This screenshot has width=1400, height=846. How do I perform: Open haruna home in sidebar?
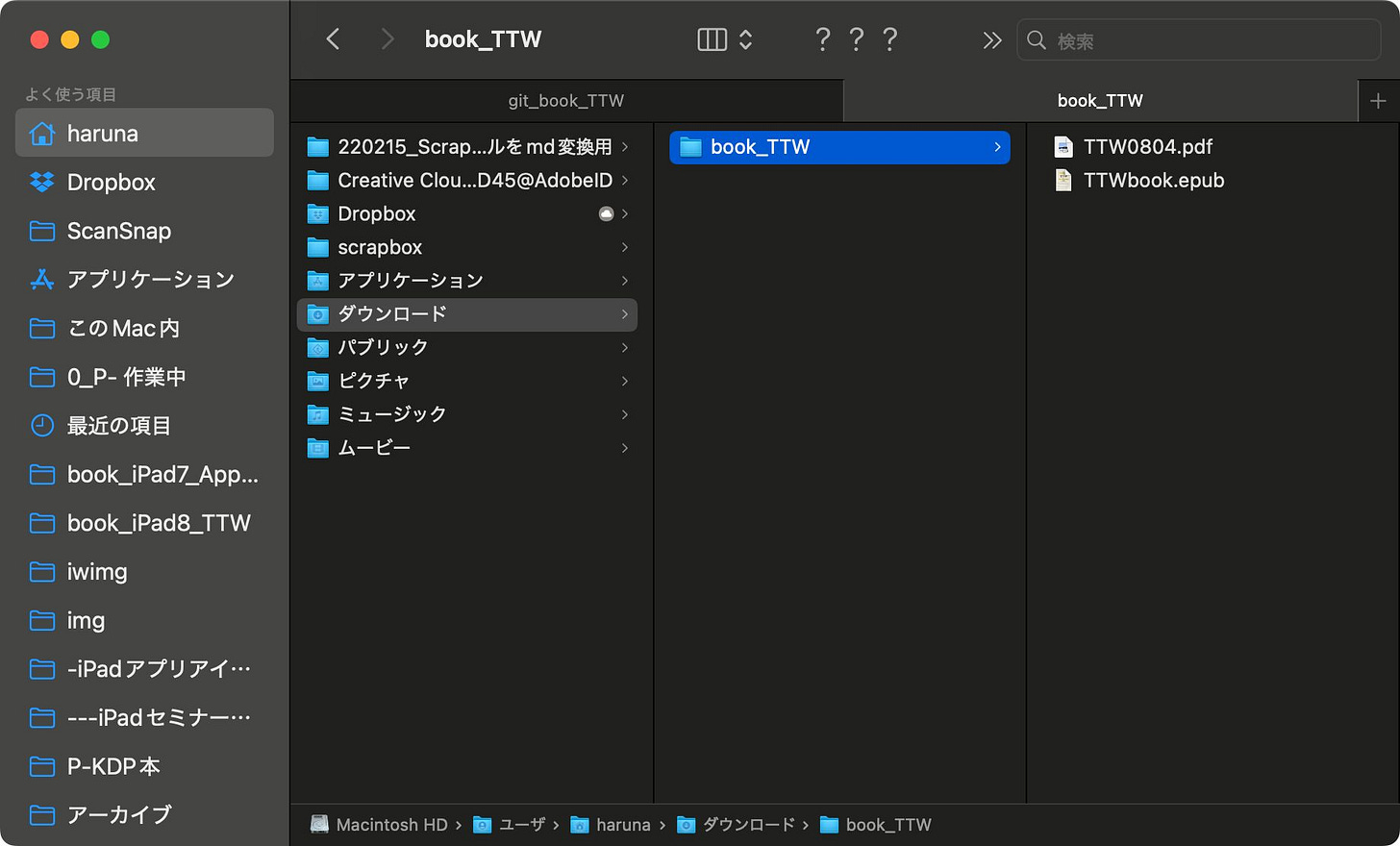point(144,134)
